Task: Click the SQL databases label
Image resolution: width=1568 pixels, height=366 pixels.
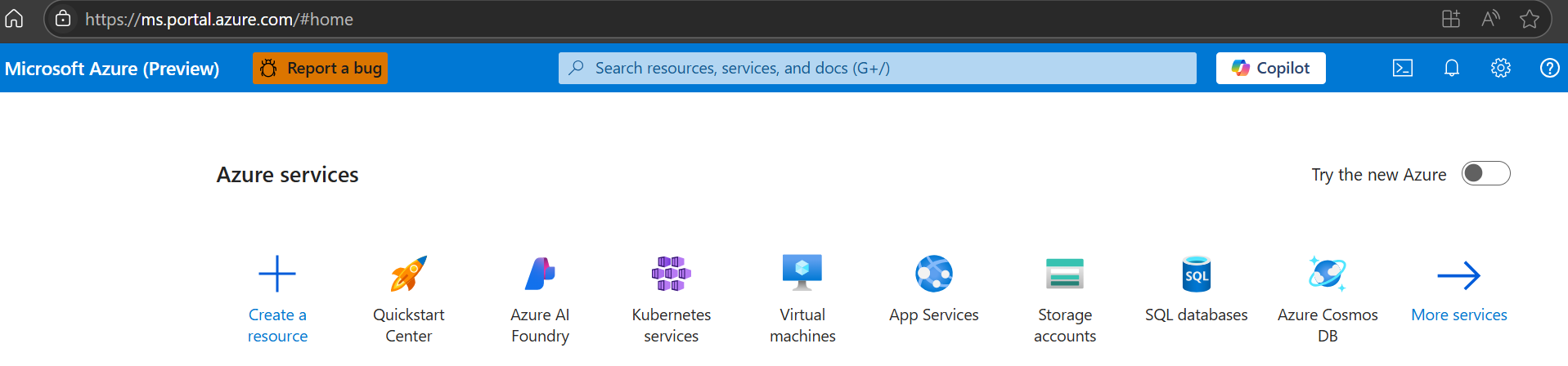Action: pyautogui.click(x=1197, y=315)
